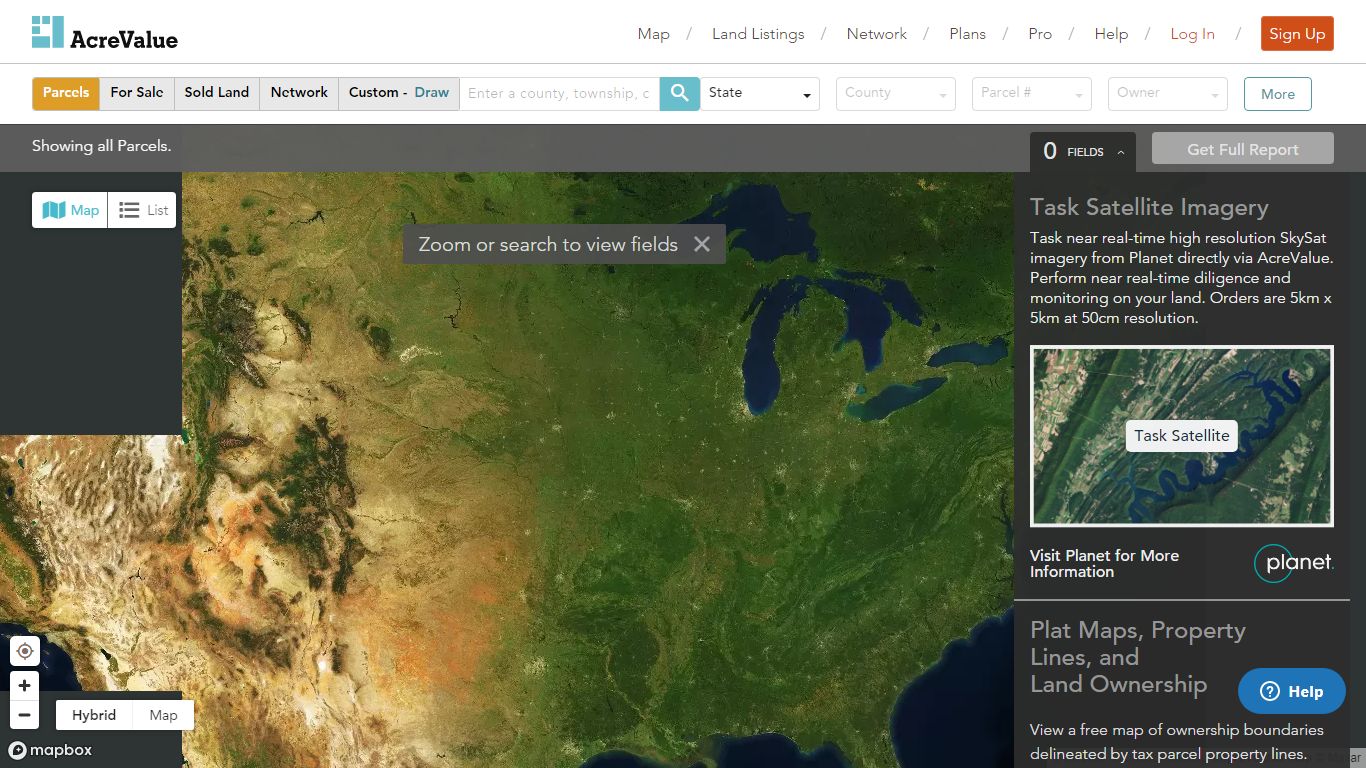Click the Draw link in Custom tab
1366x768 pixels.
pos(432,92)
